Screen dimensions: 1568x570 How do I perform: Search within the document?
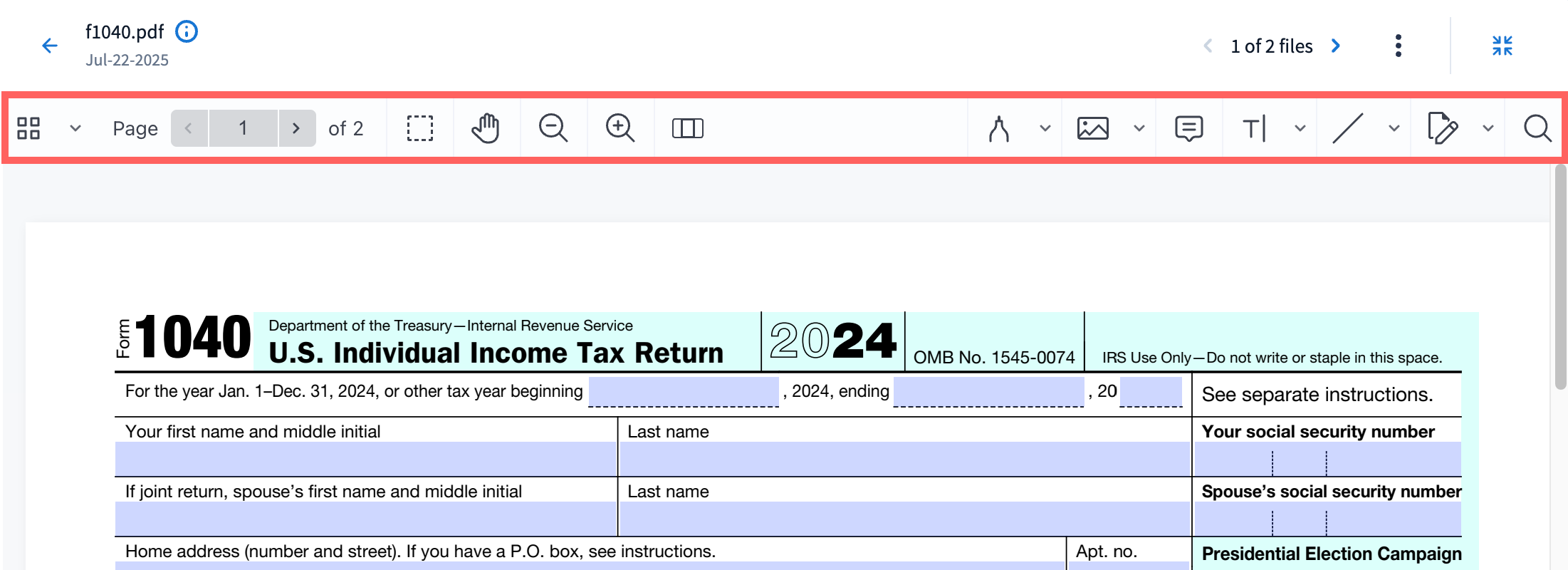coord(1537,128)
